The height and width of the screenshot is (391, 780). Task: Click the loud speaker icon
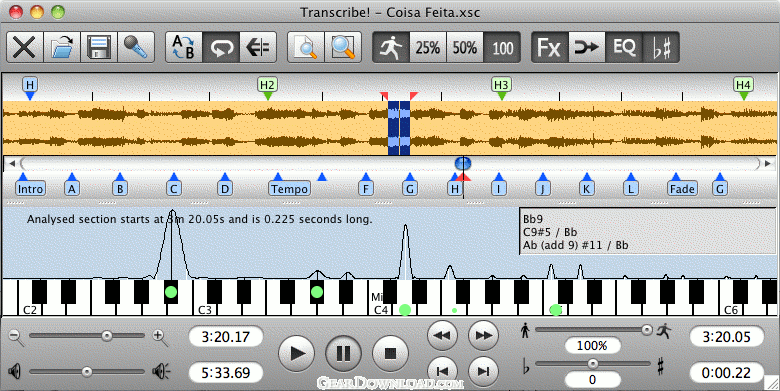[x=162, y=371]
